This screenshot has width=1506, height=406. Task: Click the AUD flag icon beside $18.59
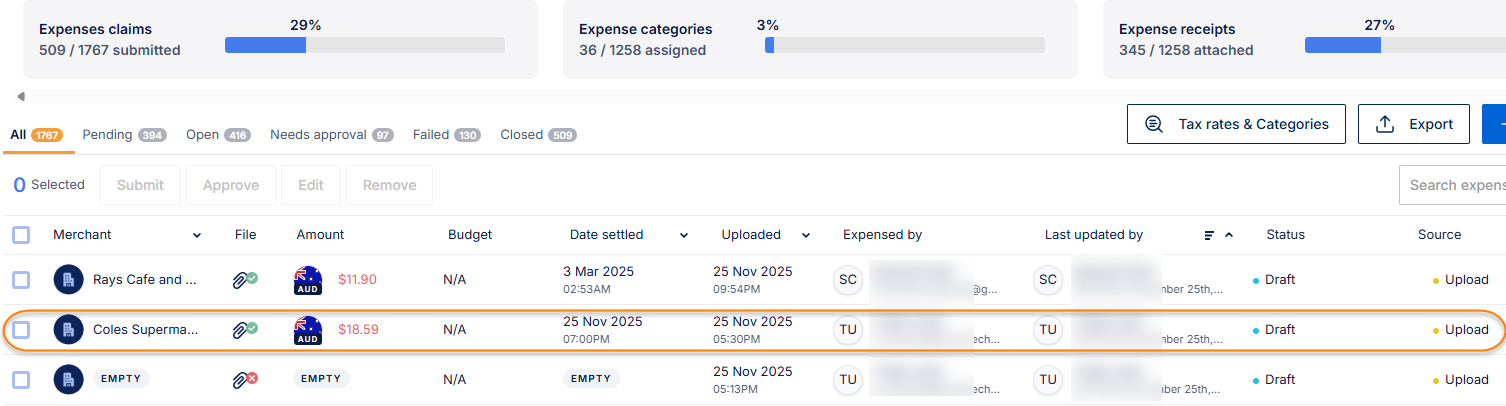pos(310,329)
